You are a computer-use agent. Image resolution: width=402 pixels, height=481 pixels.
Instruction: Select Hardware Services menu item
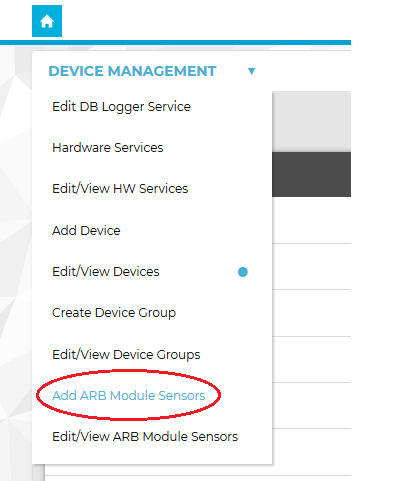click(x=108, y=147)
